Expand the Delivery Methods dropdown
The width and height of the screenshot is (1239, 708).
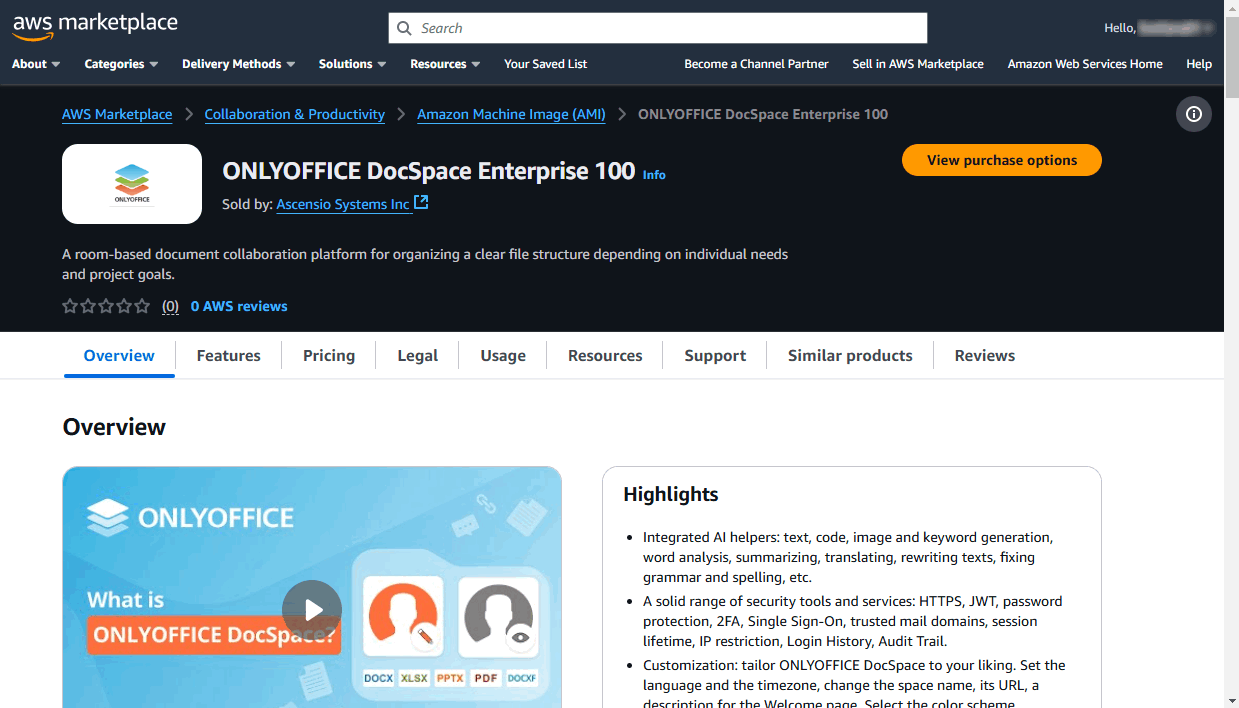coord(238,64)
